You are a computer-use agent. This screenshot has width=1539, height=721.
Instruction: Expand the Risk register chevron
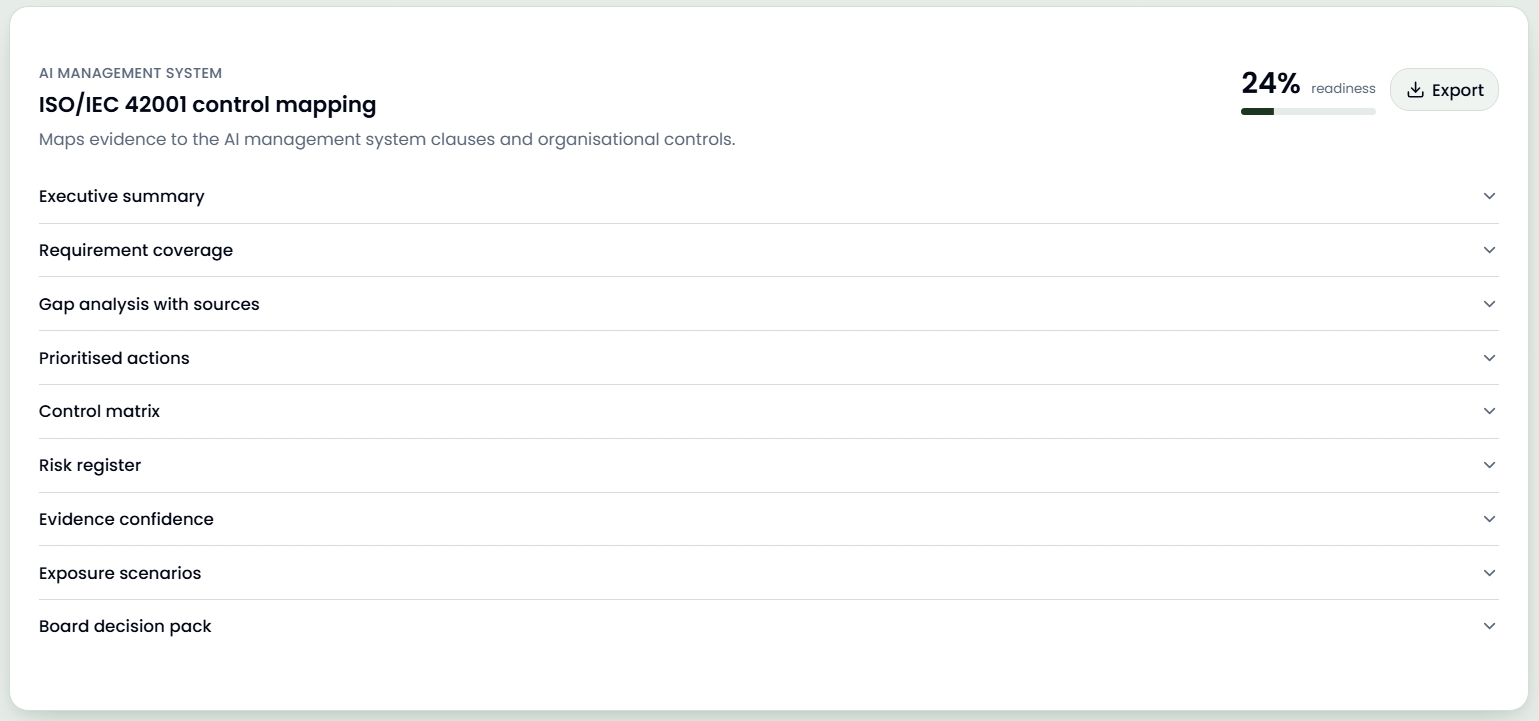click(1490, 465)
